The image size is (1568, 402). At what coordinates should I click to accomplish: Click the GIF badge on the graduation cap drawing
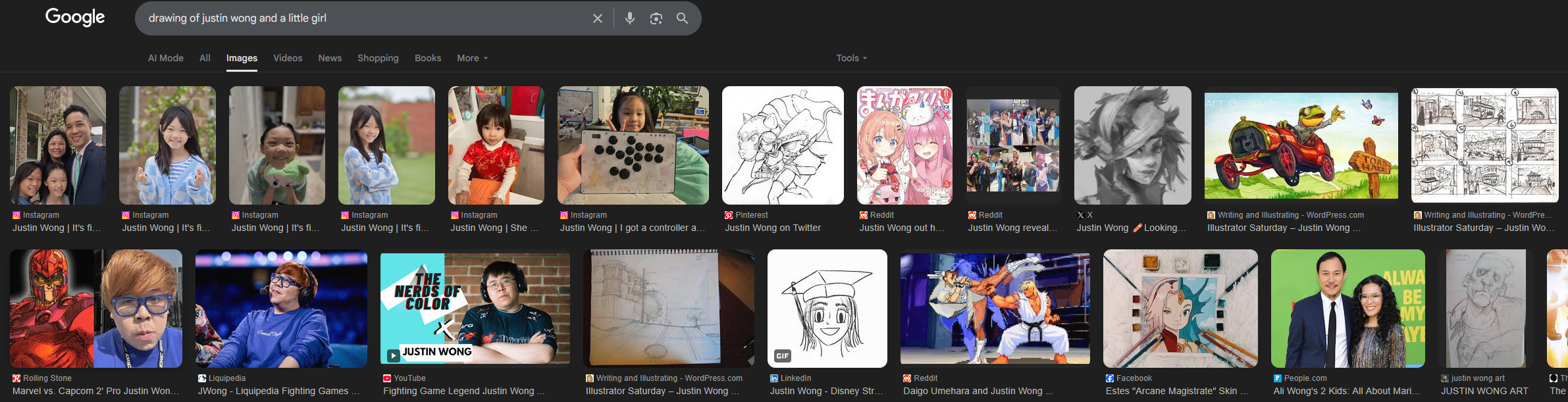coord(782,356)
